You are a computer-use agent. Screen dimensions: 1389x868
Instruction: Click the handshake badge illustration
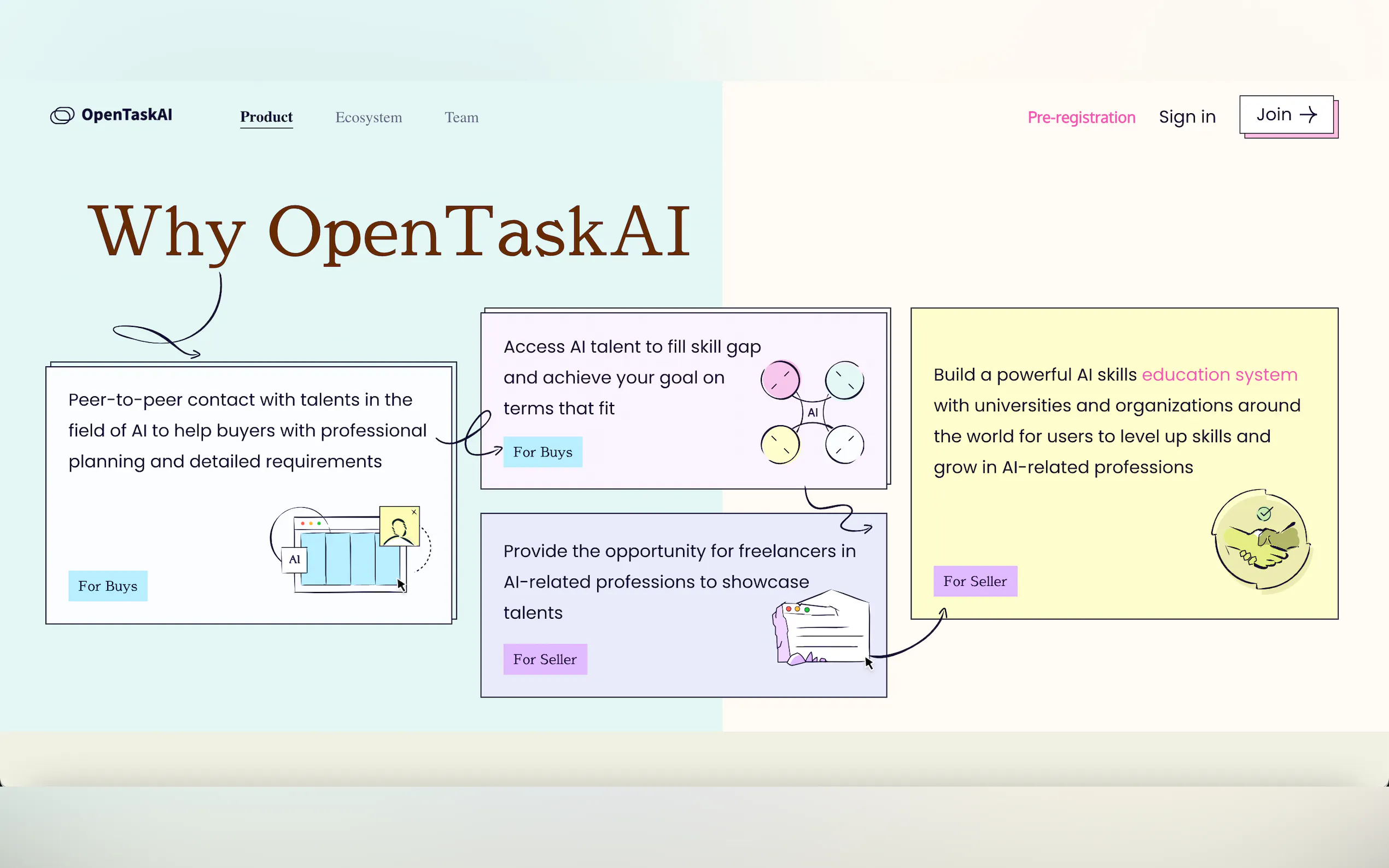[x=1260, y=539]
